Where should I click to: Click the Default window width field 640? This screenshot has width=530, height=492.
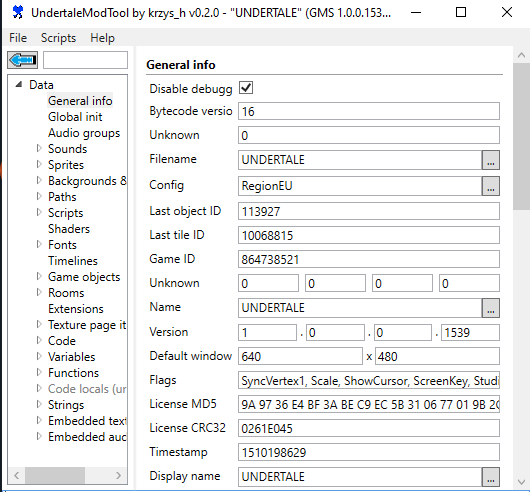pyautogui.click(x=300, y=356)
